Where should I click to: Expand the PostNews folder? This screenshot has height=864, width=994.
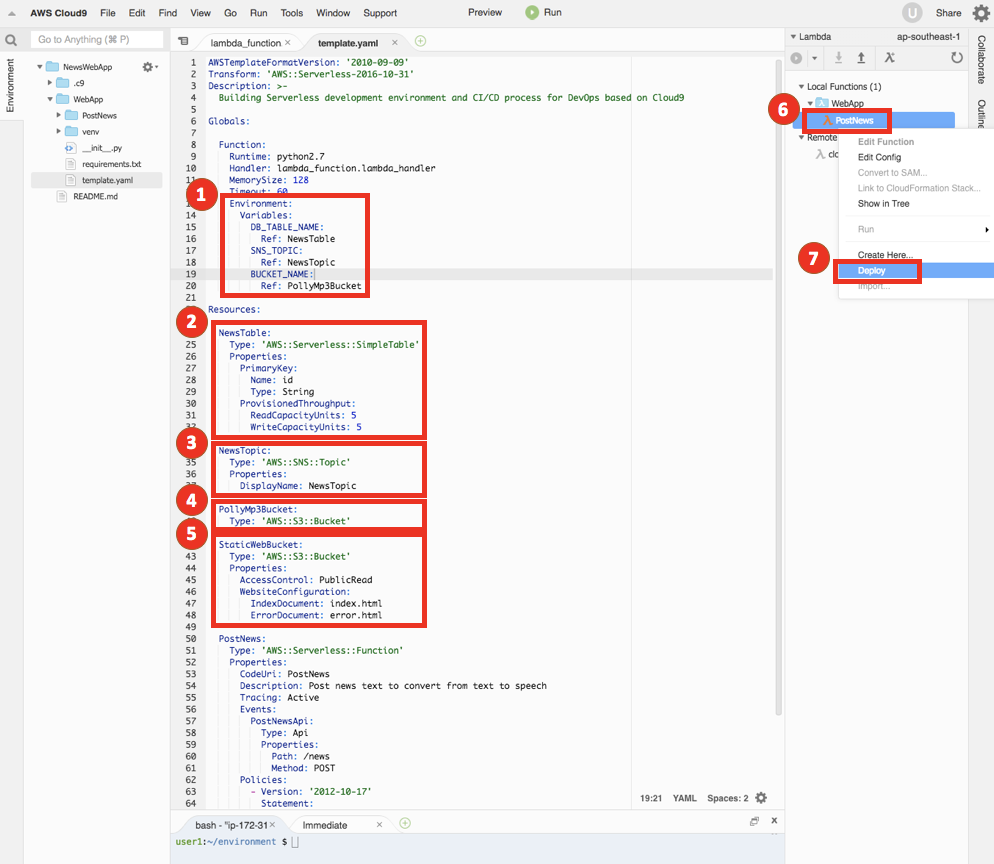coord(58,115)
